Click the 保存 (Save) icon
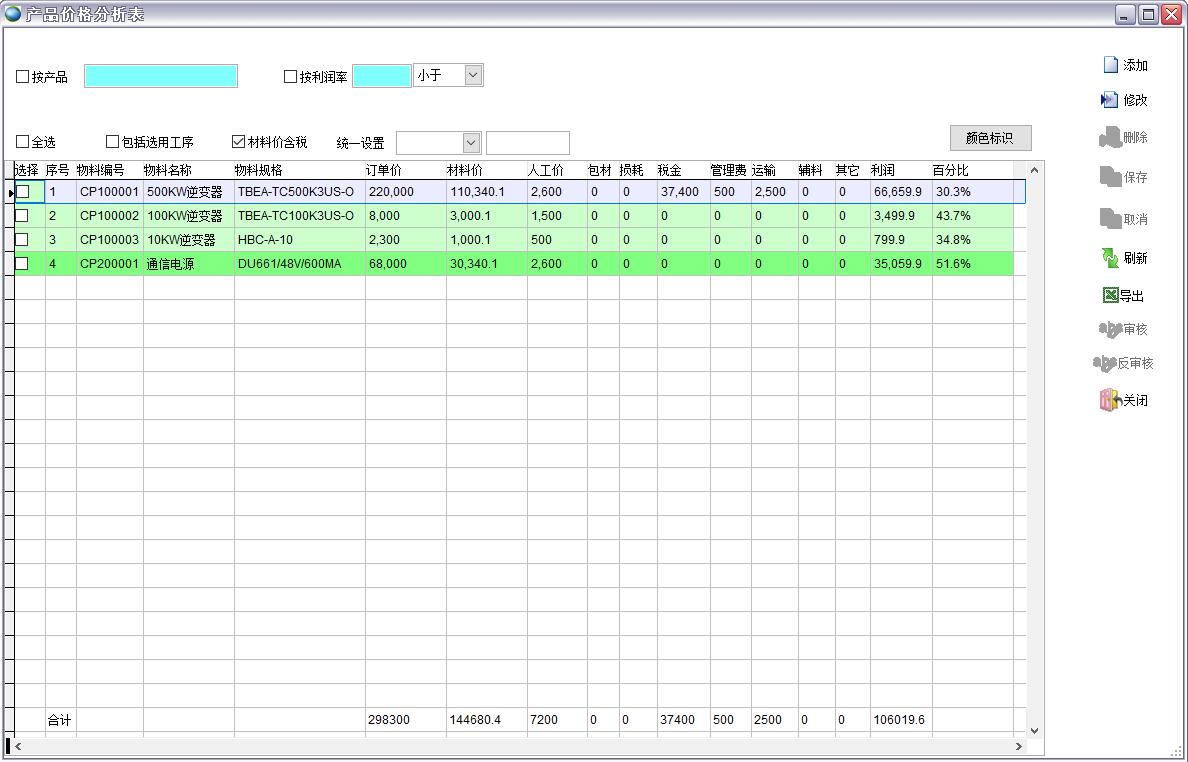 [1110, 177]
